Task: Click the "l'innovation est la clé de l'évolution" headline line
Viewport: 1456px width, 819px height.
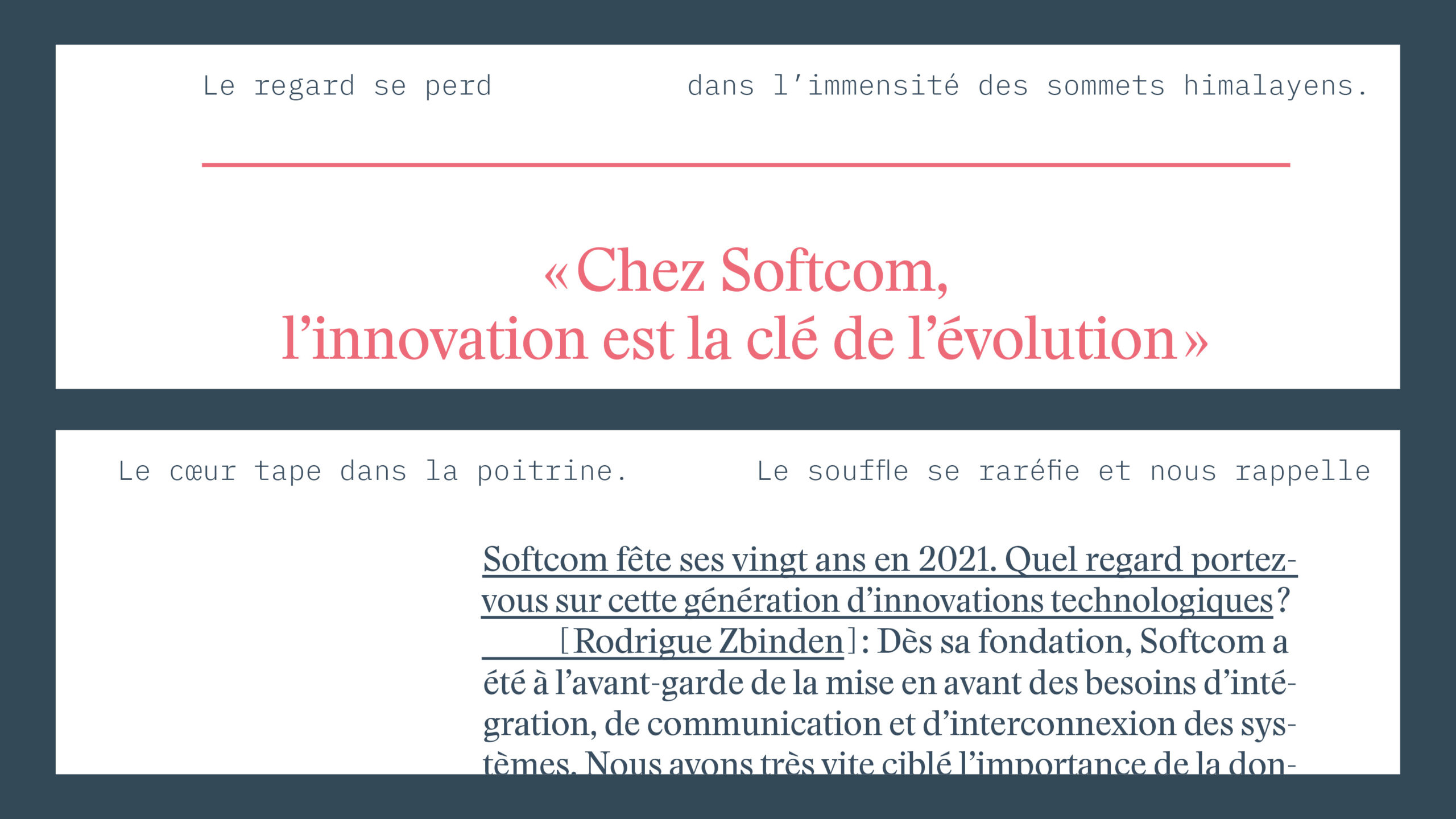Action: click(x=729, y=340)
